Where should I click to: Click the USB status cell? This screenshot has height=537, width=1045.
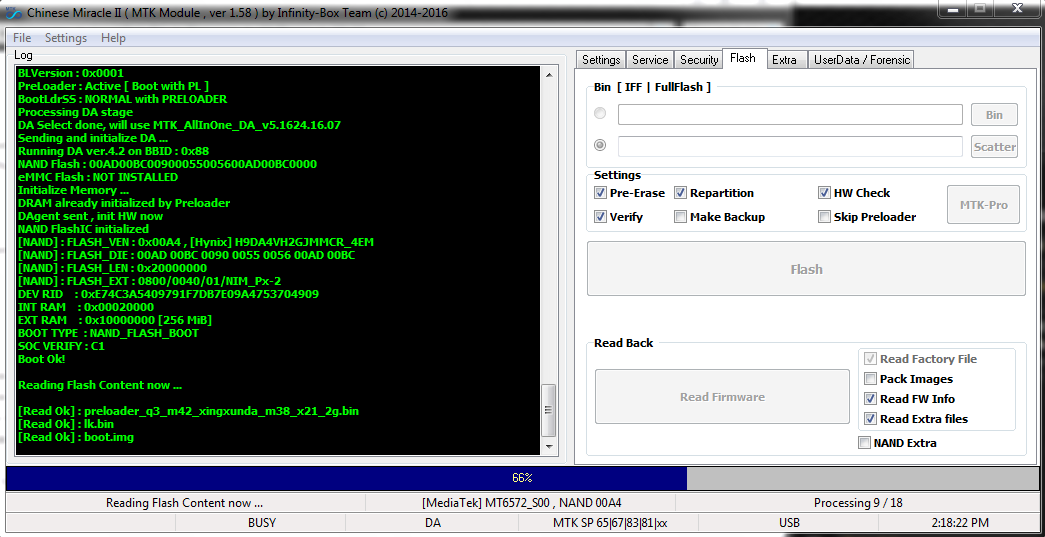(789, 523)
